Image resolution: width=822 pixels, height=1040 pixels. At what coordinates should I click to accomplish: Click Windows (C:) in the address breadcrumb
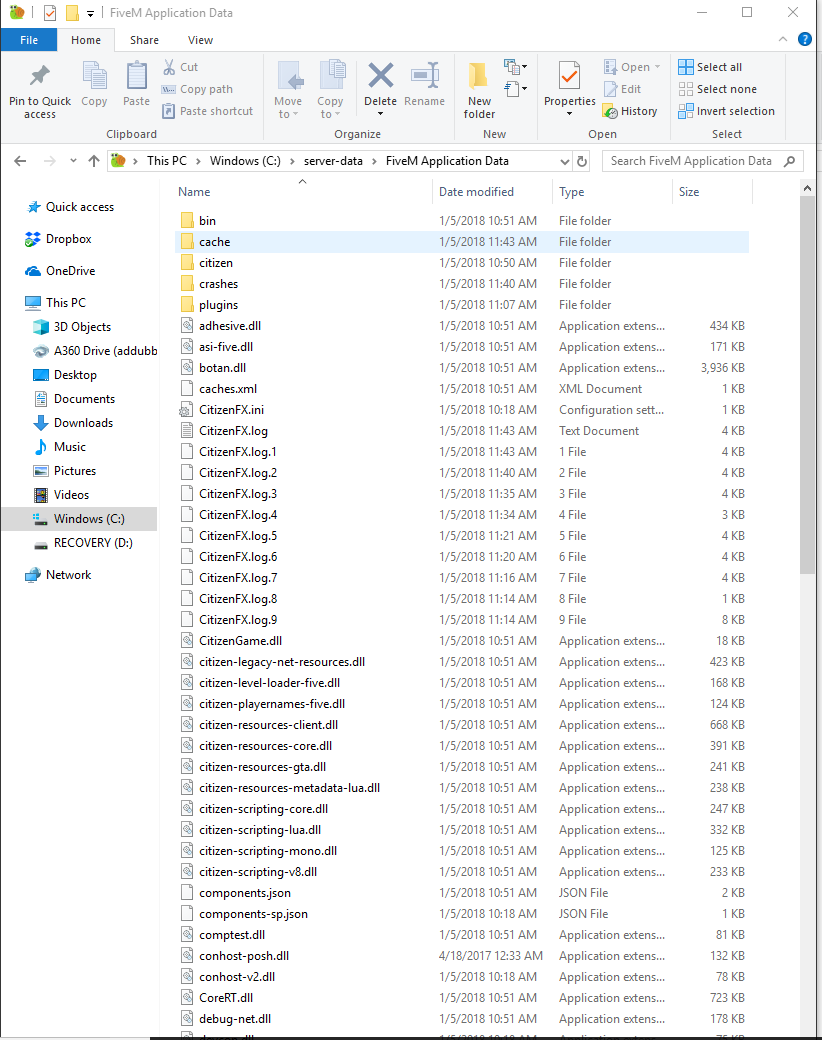pos(245,161)
